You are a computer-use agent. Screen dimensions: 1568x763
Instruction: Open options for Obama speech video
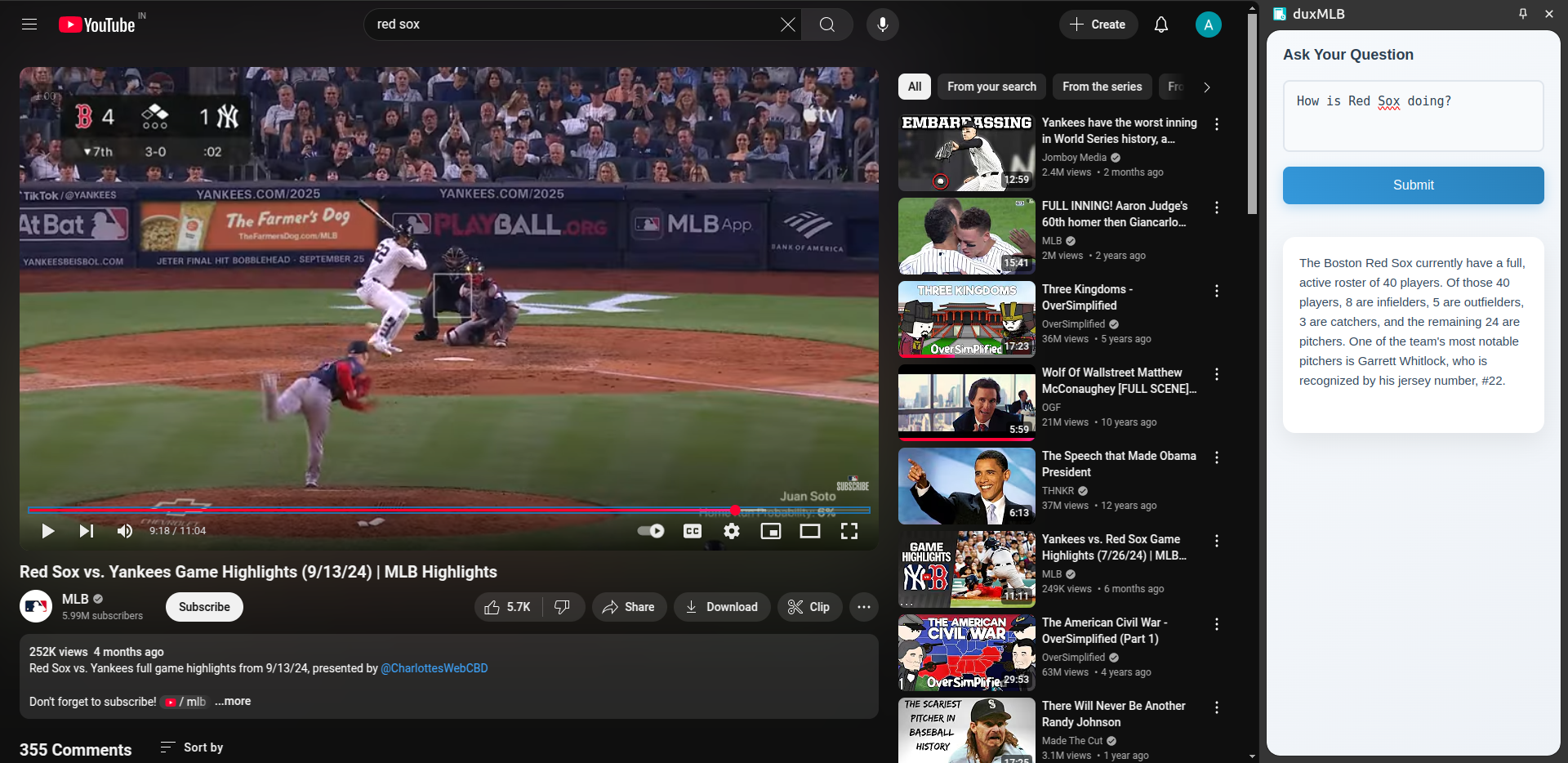[1217, 457]
